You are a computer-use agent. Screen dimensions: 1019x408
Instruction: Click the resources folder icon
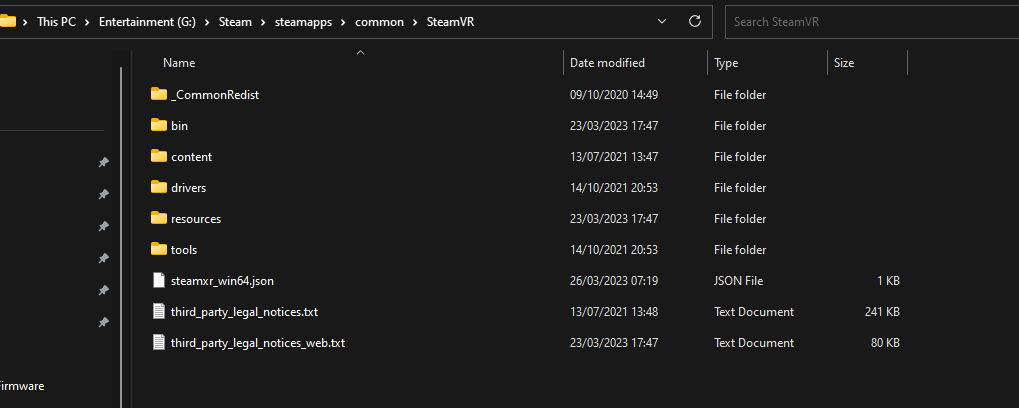click(x=159, y=218)
